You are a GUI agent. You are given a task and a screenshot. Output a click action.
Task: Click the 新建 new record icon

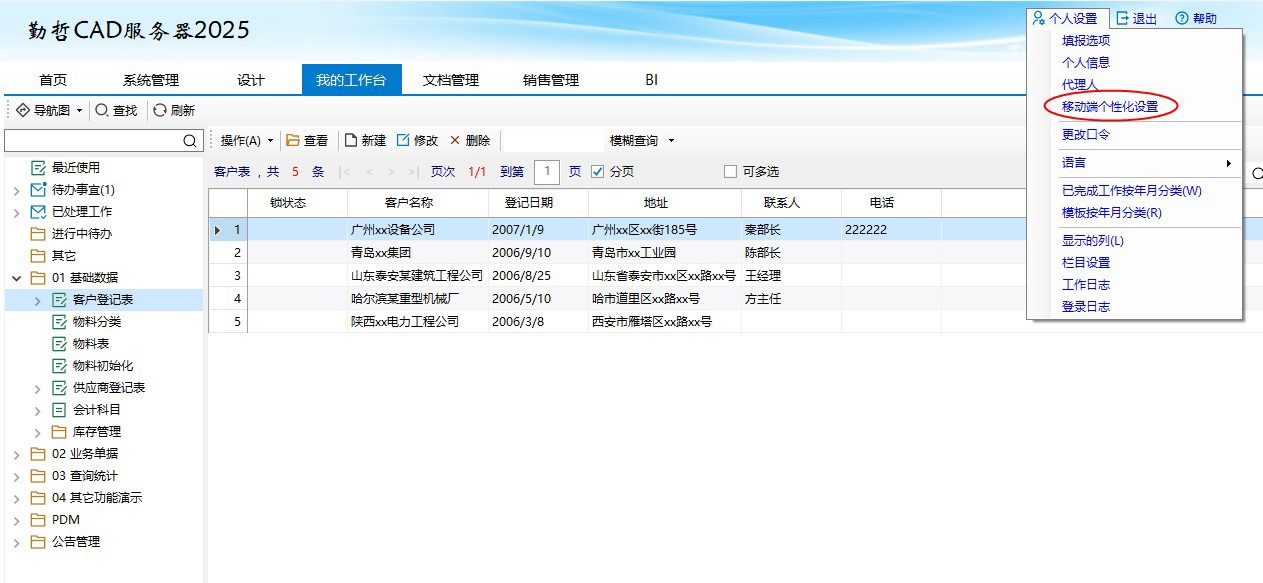coord(351,141)
